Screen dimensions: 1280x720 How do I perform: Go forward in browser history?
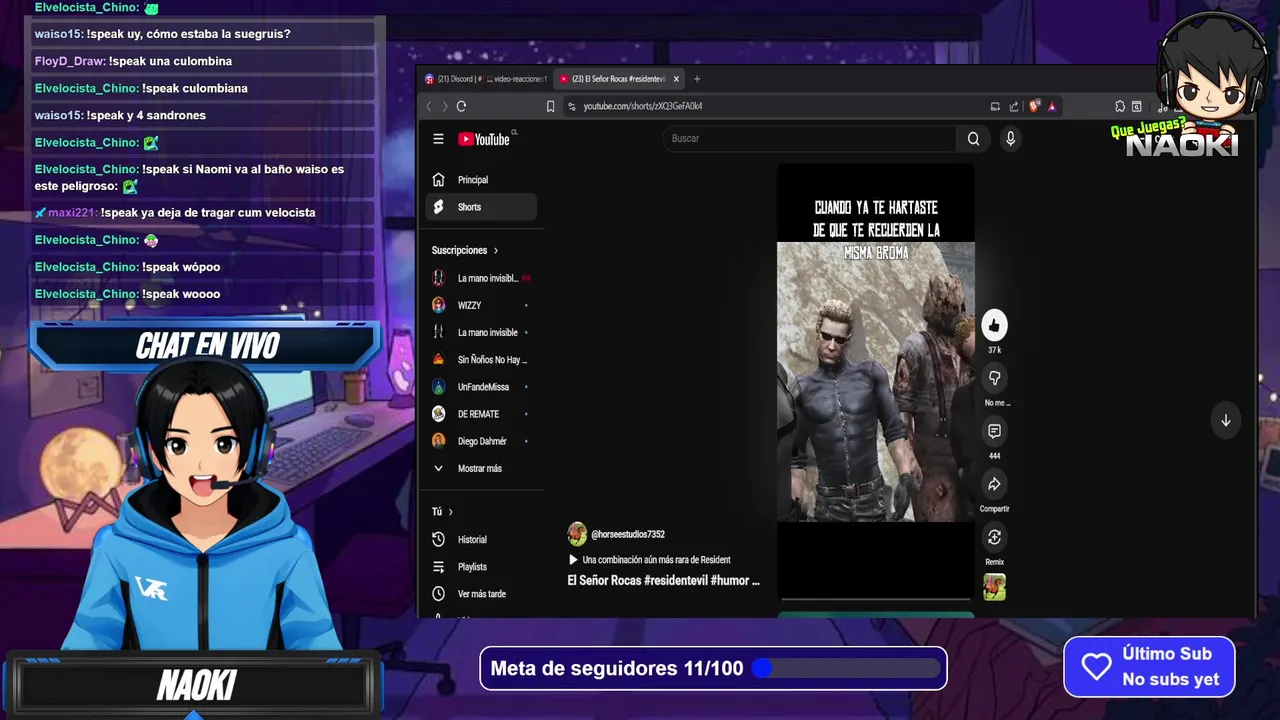444,106
